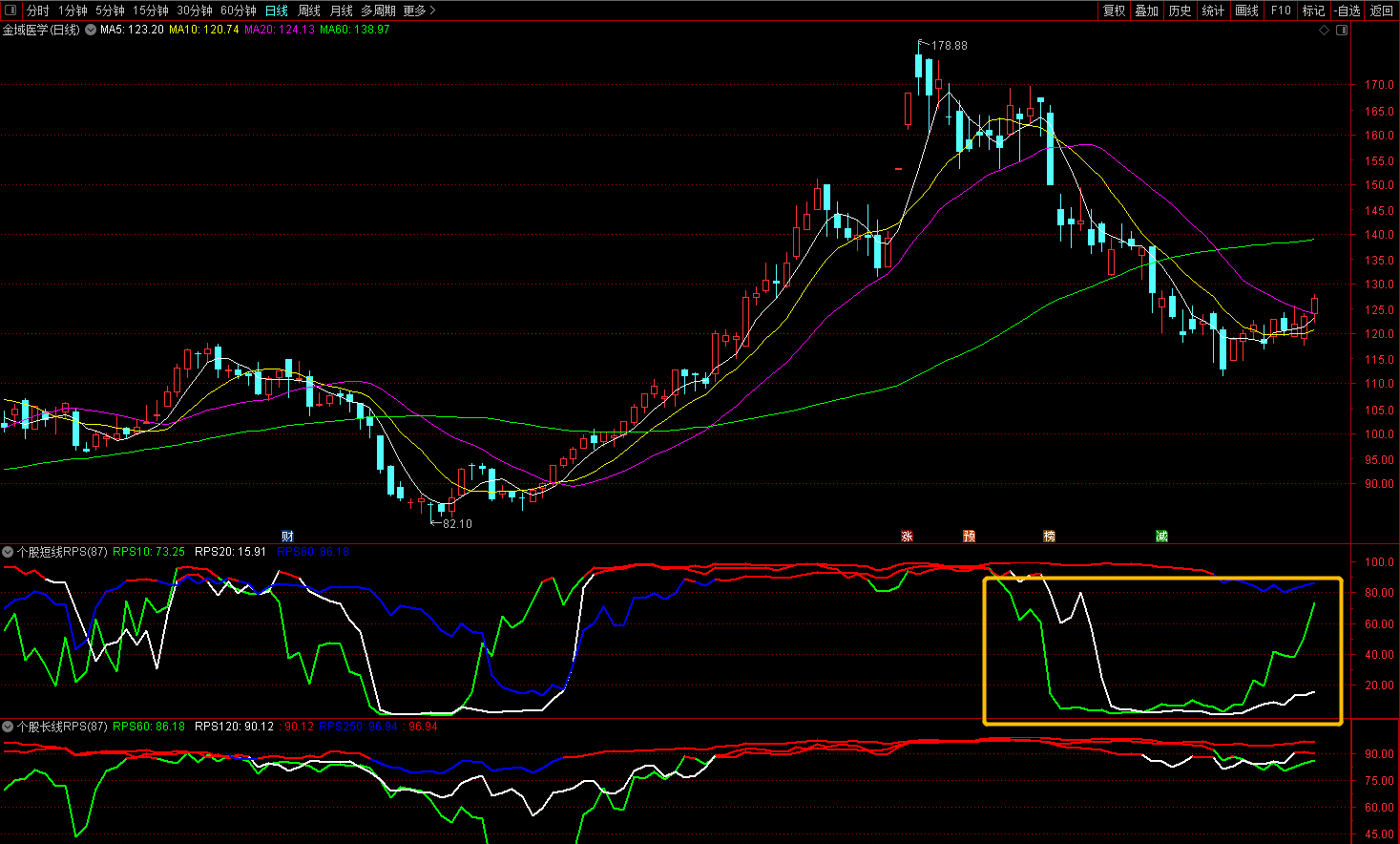Switch to 周线 weekly chart

309,11
